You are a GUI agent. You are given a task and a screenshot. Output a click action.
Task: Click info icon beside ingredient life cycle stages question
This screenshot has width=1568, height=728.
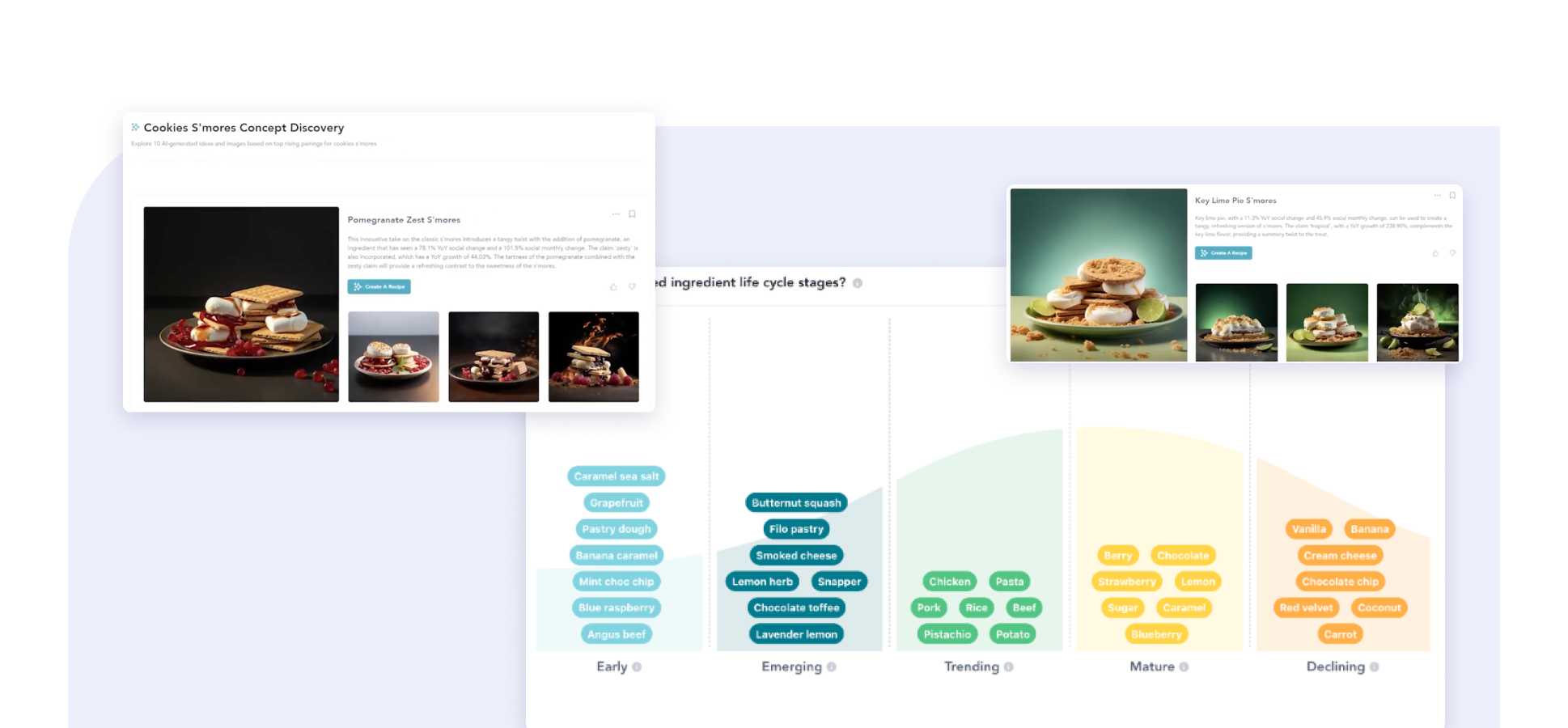coord(858,283)
